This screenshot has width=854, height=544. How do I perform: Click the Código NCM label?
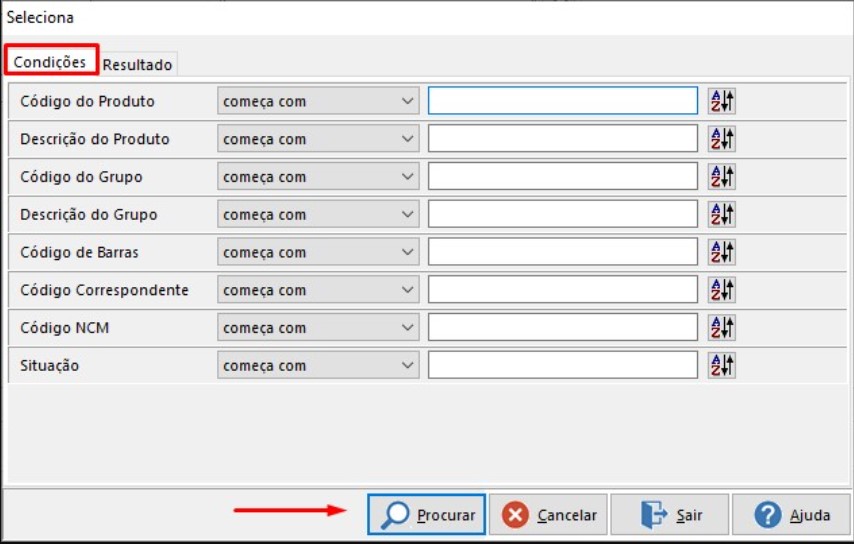[x=64, y=328]
